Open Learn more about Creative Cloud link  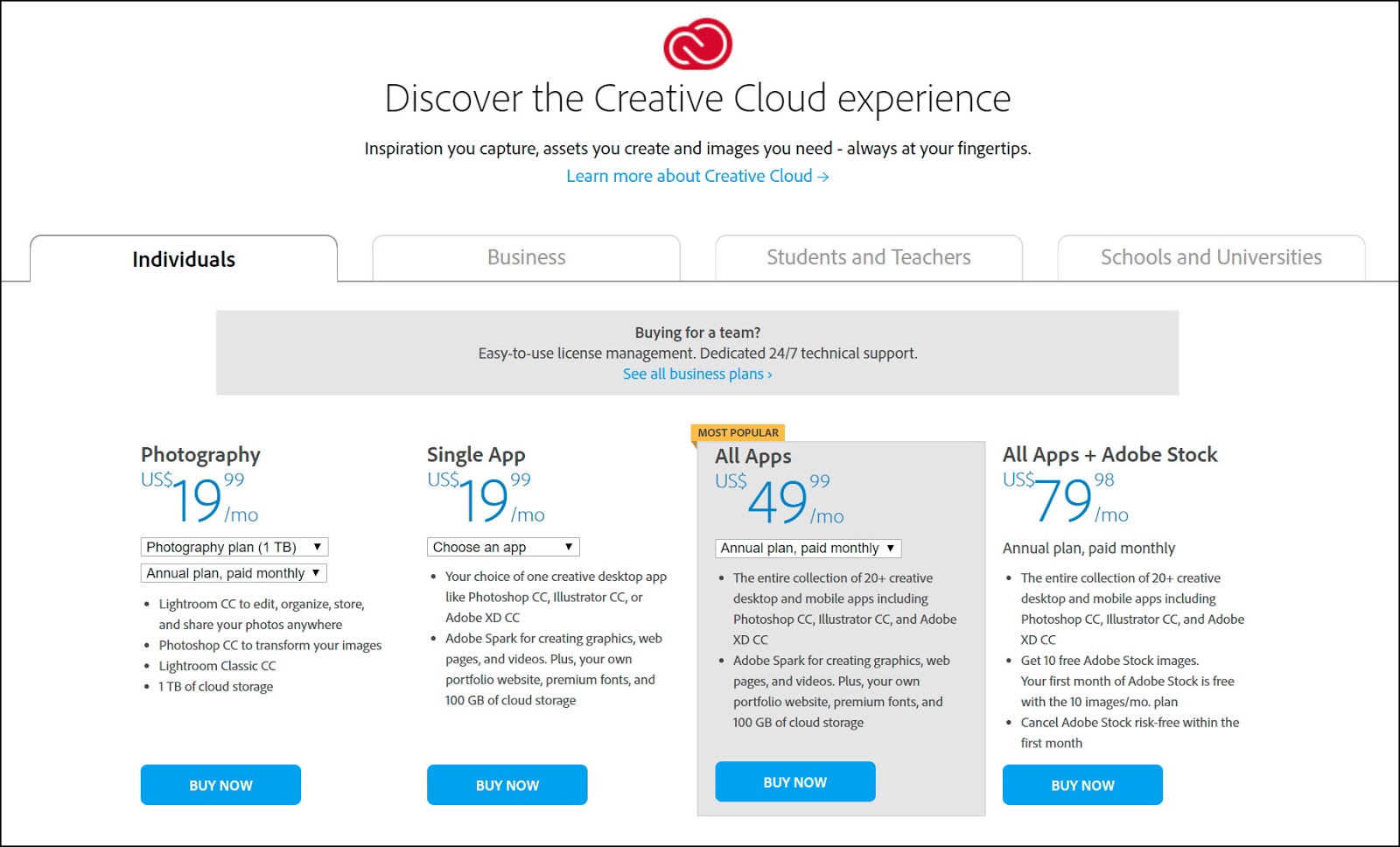click(x=697, y=176)
